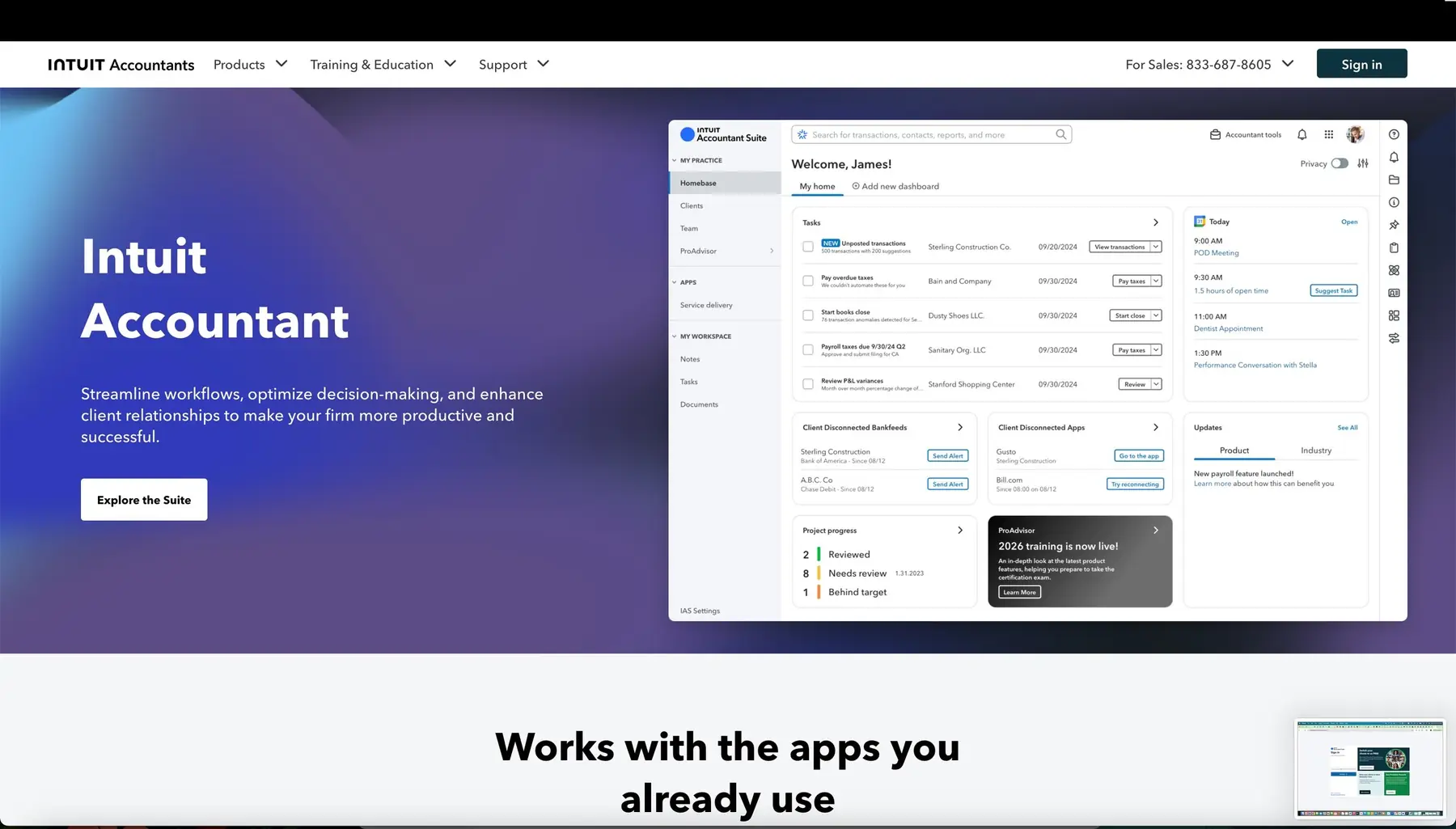The height and width of the screenshot is (829, 1456).
Task: Open the folder icon in the right rail
Action: click(1394, 180)
